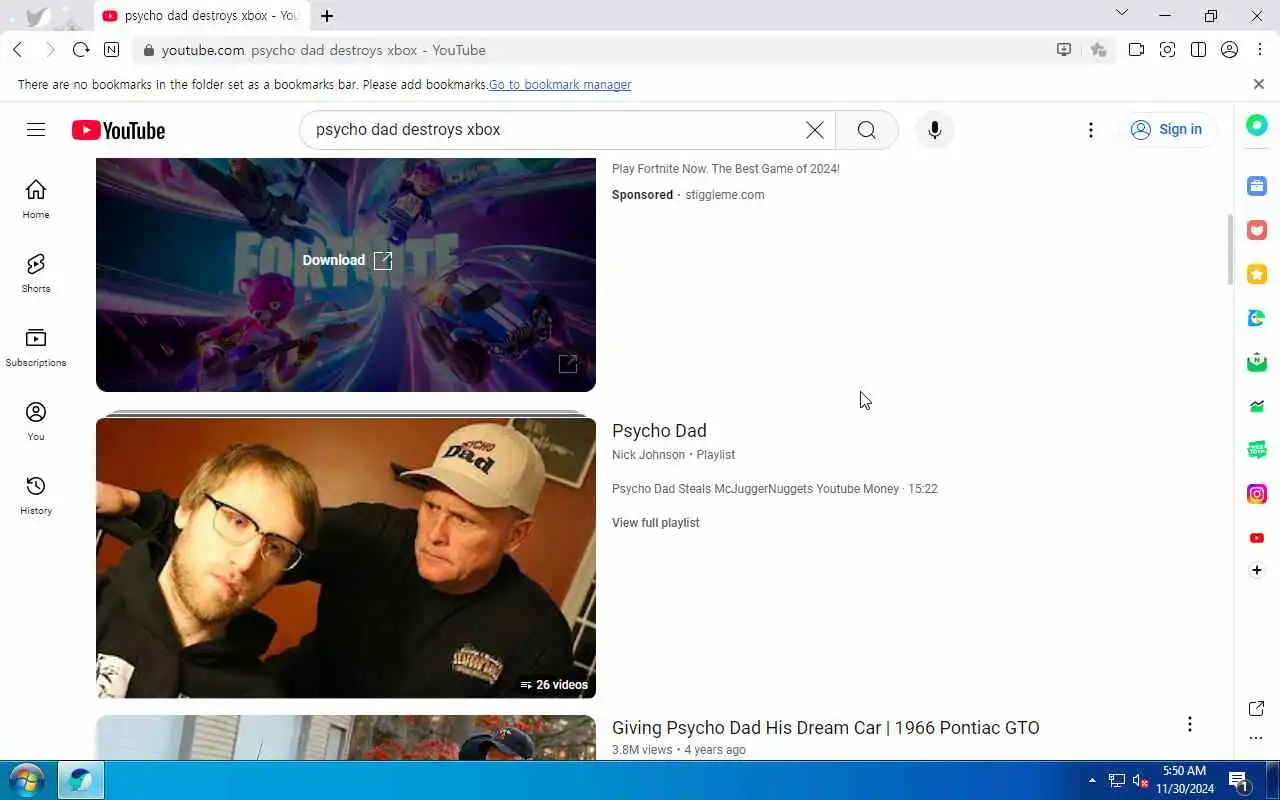The height and width of the screenshot is (800, 1280).
Task: Open the Windows Start button
Action: pos(26,780)
